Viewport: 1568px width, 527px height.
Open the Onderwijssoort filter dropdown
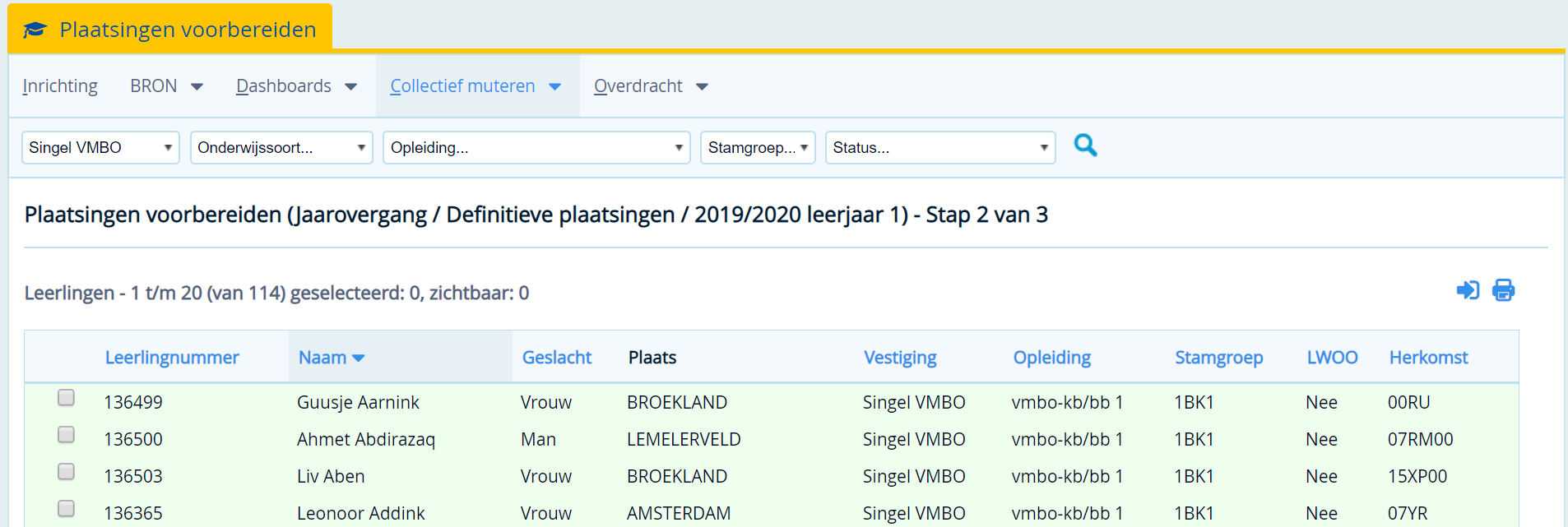pos(281,148)
